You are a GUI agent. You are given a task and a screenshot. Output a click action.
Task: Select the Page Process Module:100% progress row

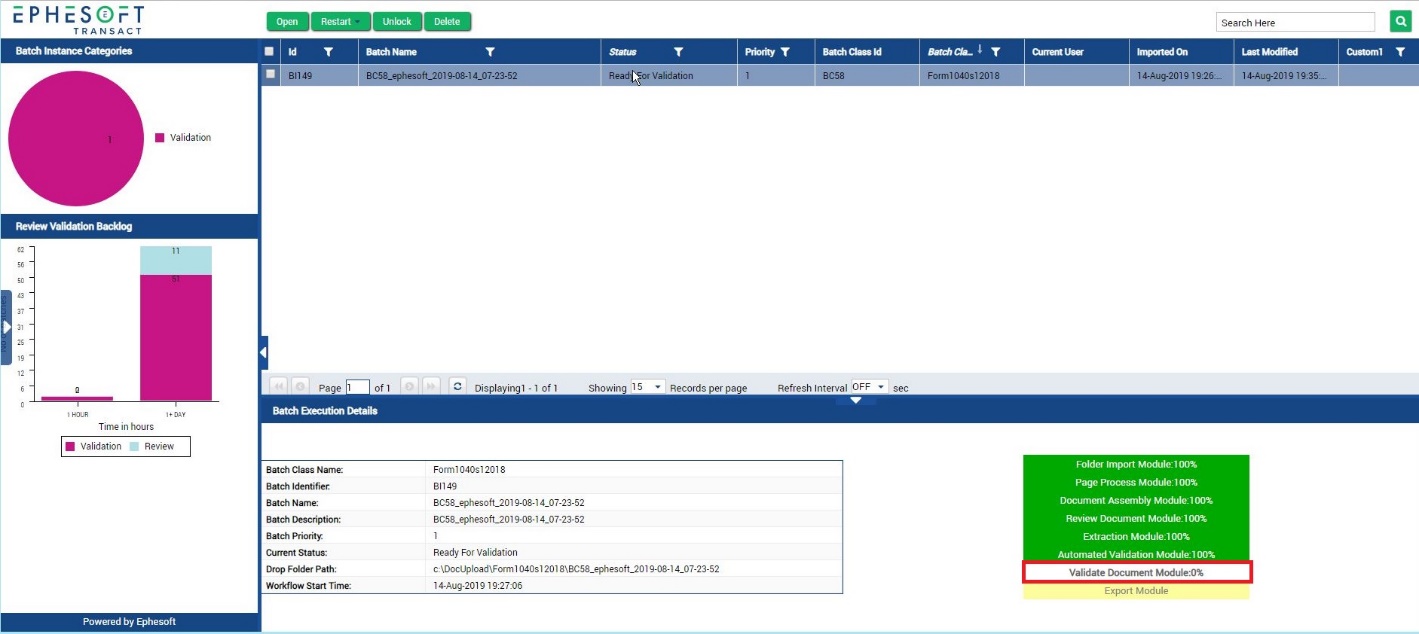[1136, 482]
